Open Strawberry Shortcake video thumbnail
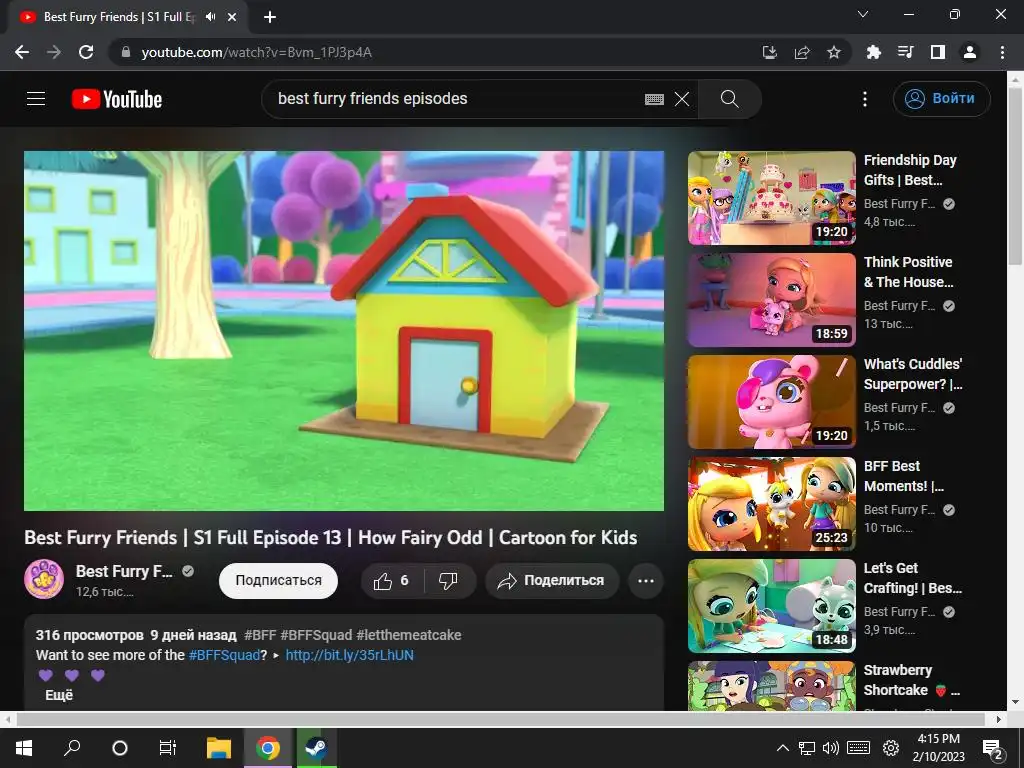 (x=772, y=685)
